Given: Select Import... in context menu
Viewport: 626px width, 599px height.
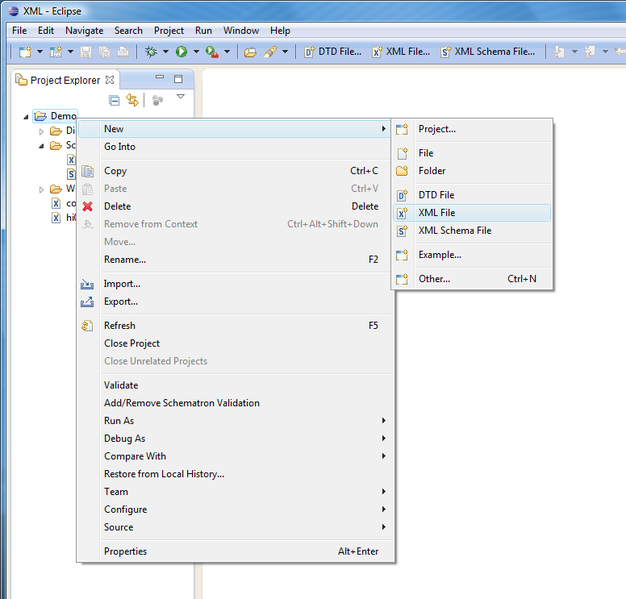Looking at the screenshot, I should pyautogui.click(x=234, y=284).
